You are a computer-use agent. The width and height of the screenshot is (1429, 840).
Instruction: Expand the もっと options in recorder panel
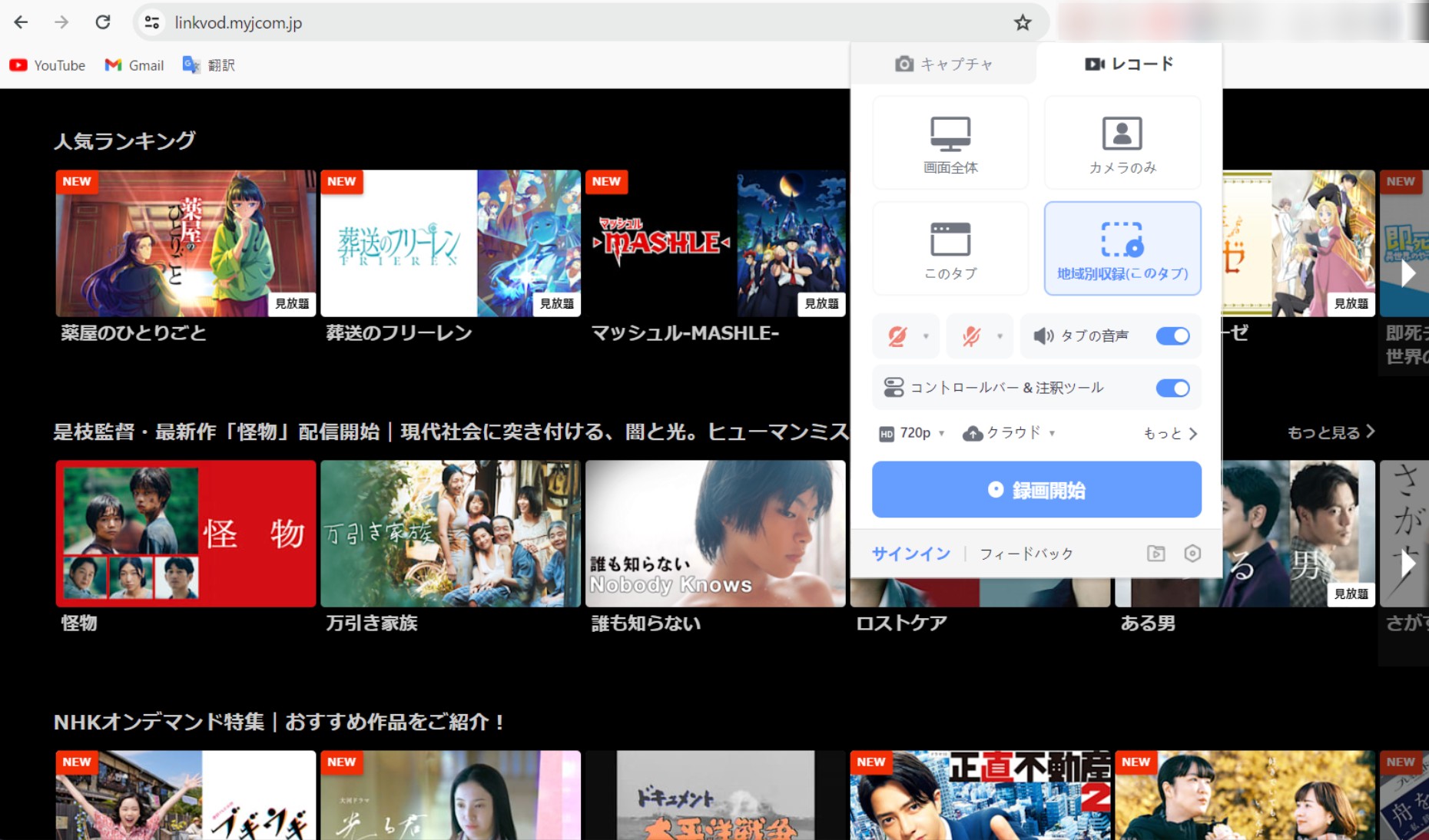[1170, 434]
